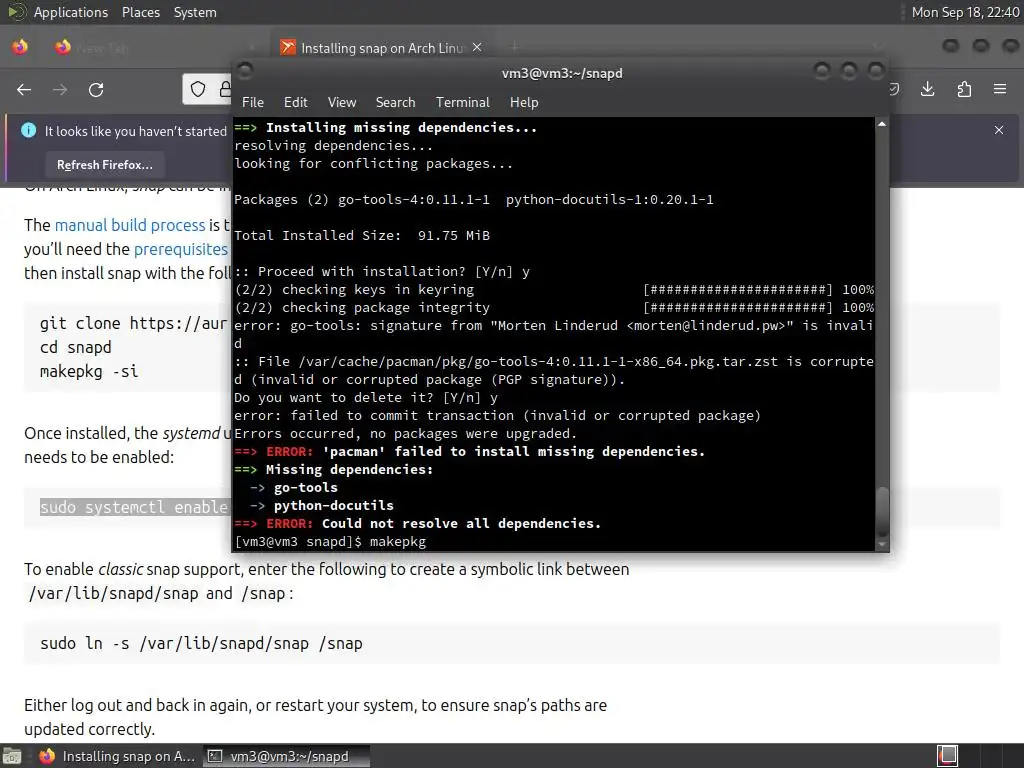The width and height of the screenshot is (1024, 768).
Task: Open Firefox downloads panel
Action: pyautogui.click(x=927, y=89)
